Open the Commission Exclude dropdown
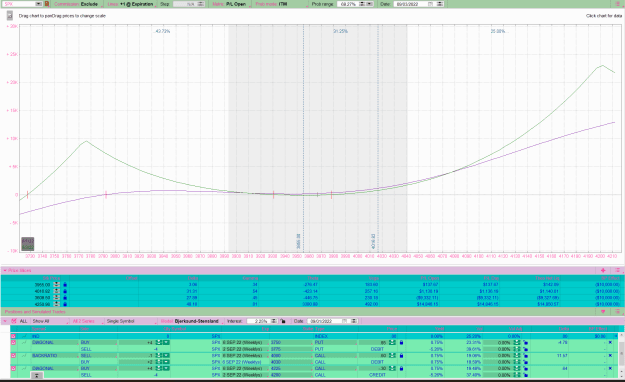The height and width of the screenshot is (382, 625). click(77, 4)
